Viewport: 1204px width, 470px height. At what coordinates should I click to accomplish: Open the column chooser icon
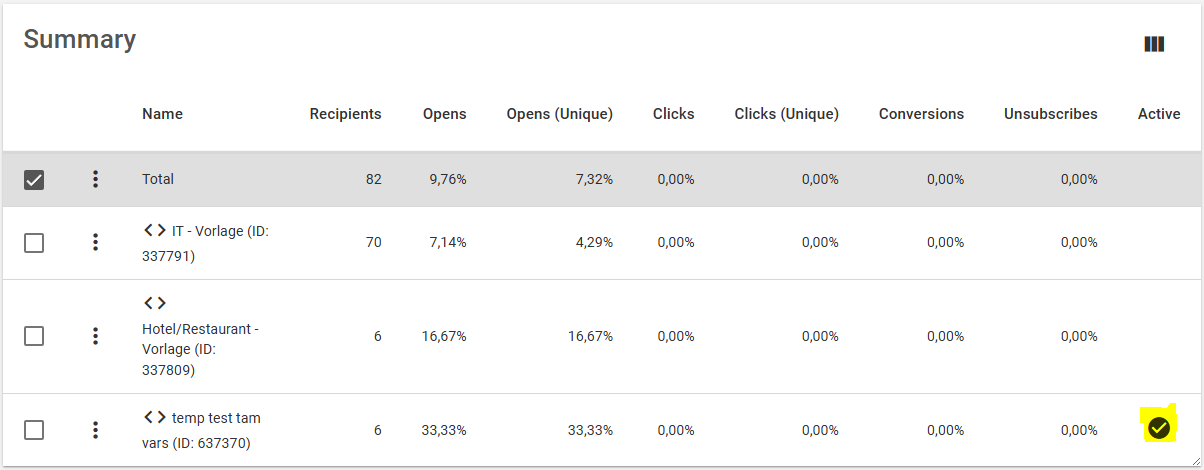click(x=1154, y=44)
